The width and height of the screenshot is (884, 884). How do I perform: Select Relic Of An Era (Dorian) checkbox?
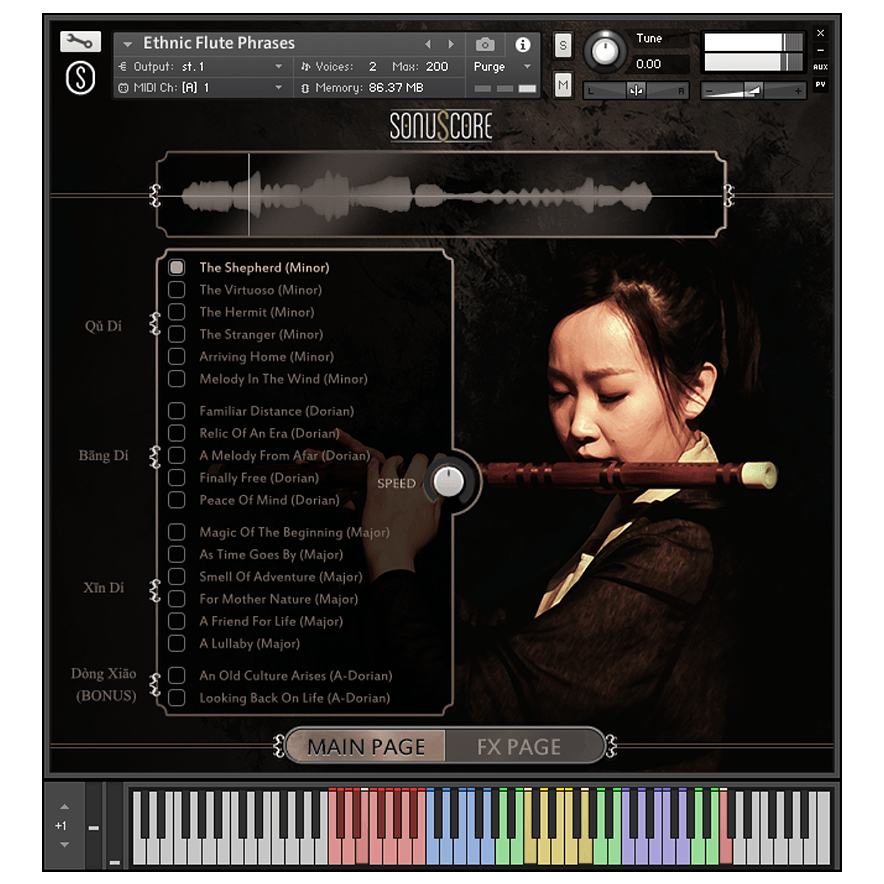(x=176, y=433)
